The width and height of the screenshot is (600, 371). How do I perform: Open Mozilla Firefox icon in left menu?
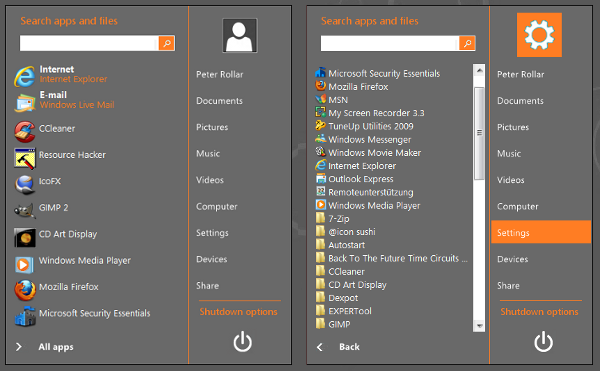click(x=24, y=290)
